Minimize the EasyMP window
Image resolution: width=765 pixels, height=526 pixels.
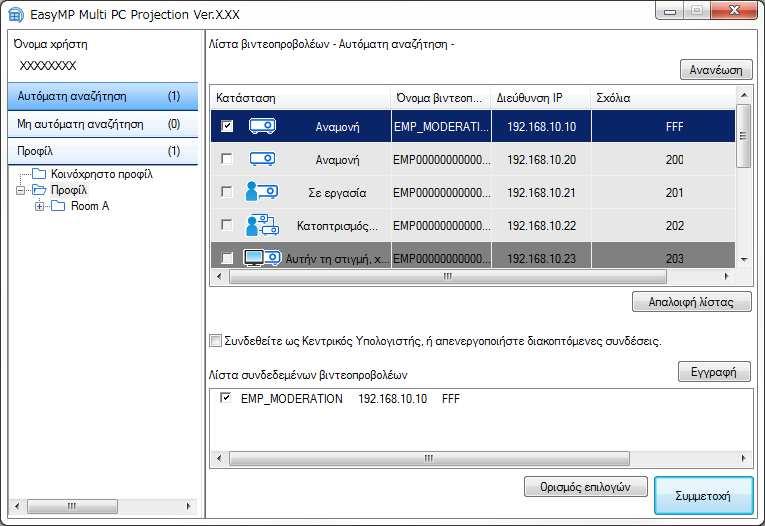[x=669, y=11]
